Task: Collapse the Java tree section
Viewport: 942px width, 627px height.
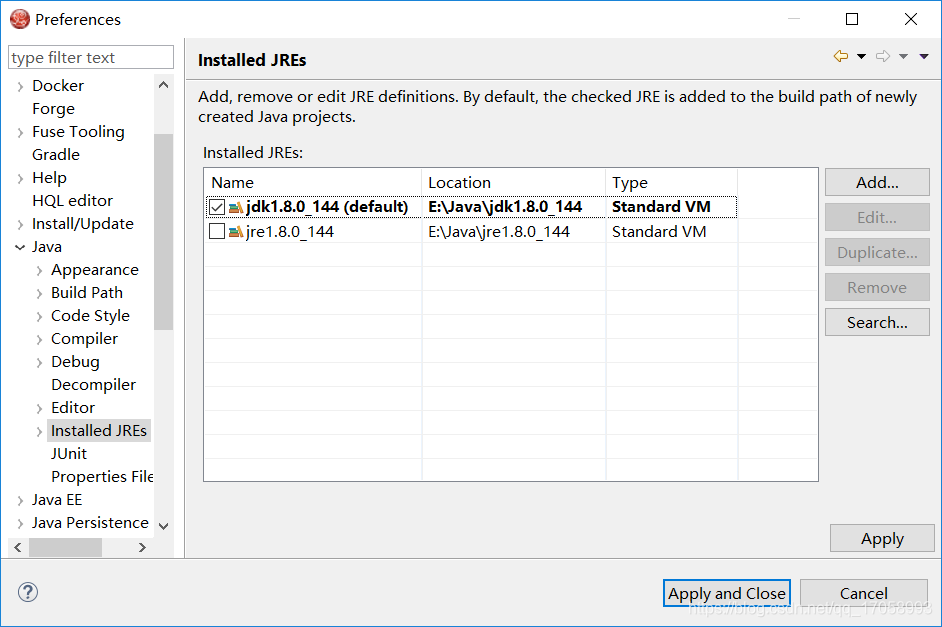Action: coord(18,246)
